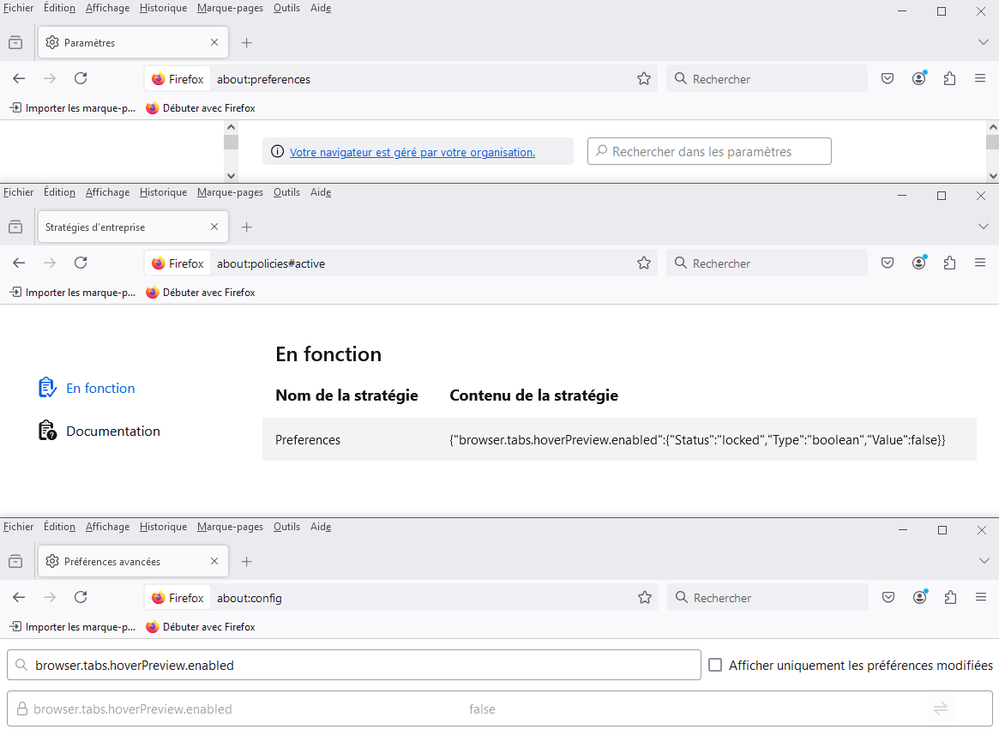Expand the tab list in the Stratégies d'entreprise window
Image resolution: width=999 pixels, height=749 pixels.
pyautogui.click(x=982, y=227)
